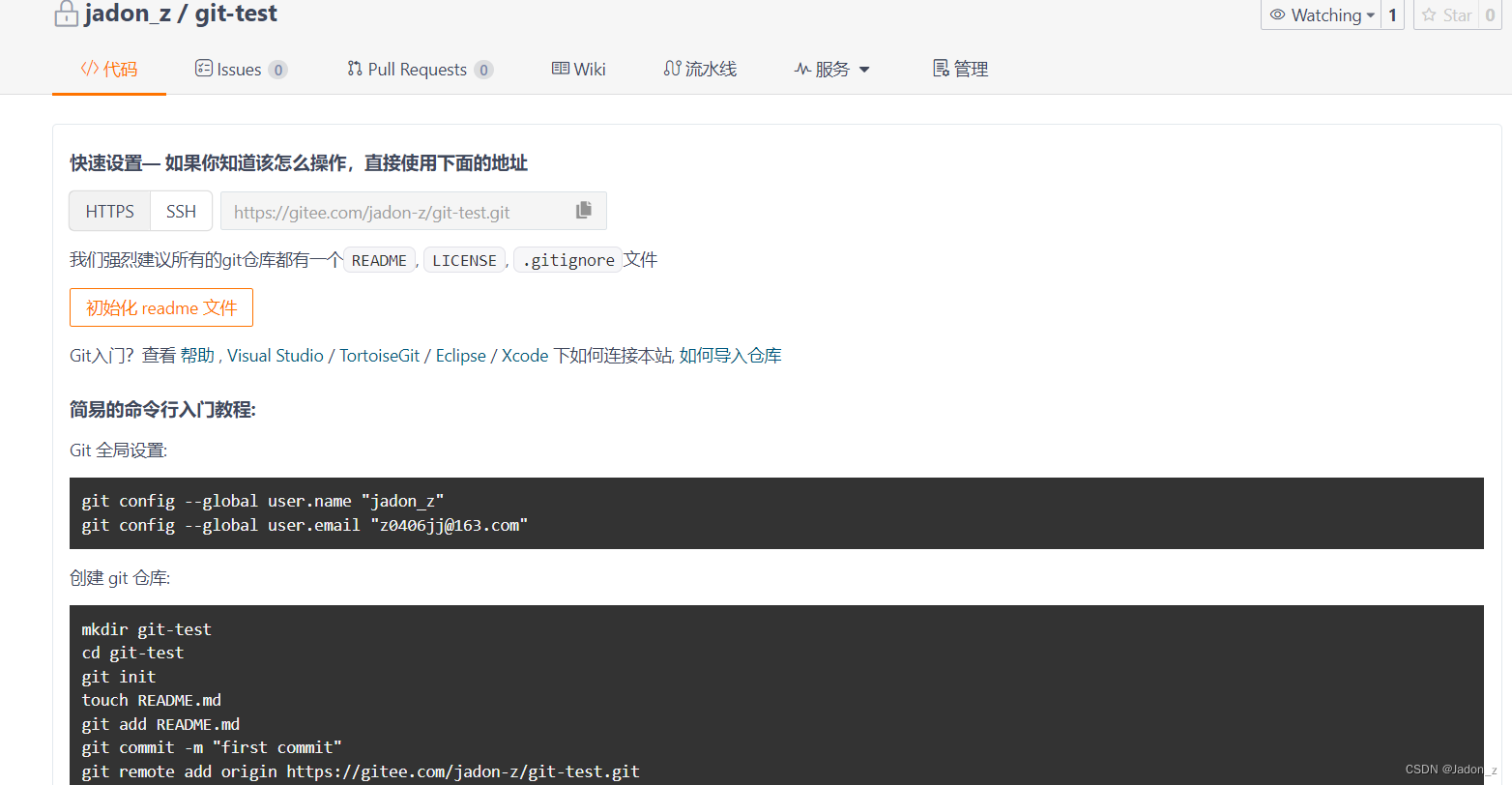Click the git commit -m "first commit" line
Screen dimensions: 1512x785
[x=212, y=747]
